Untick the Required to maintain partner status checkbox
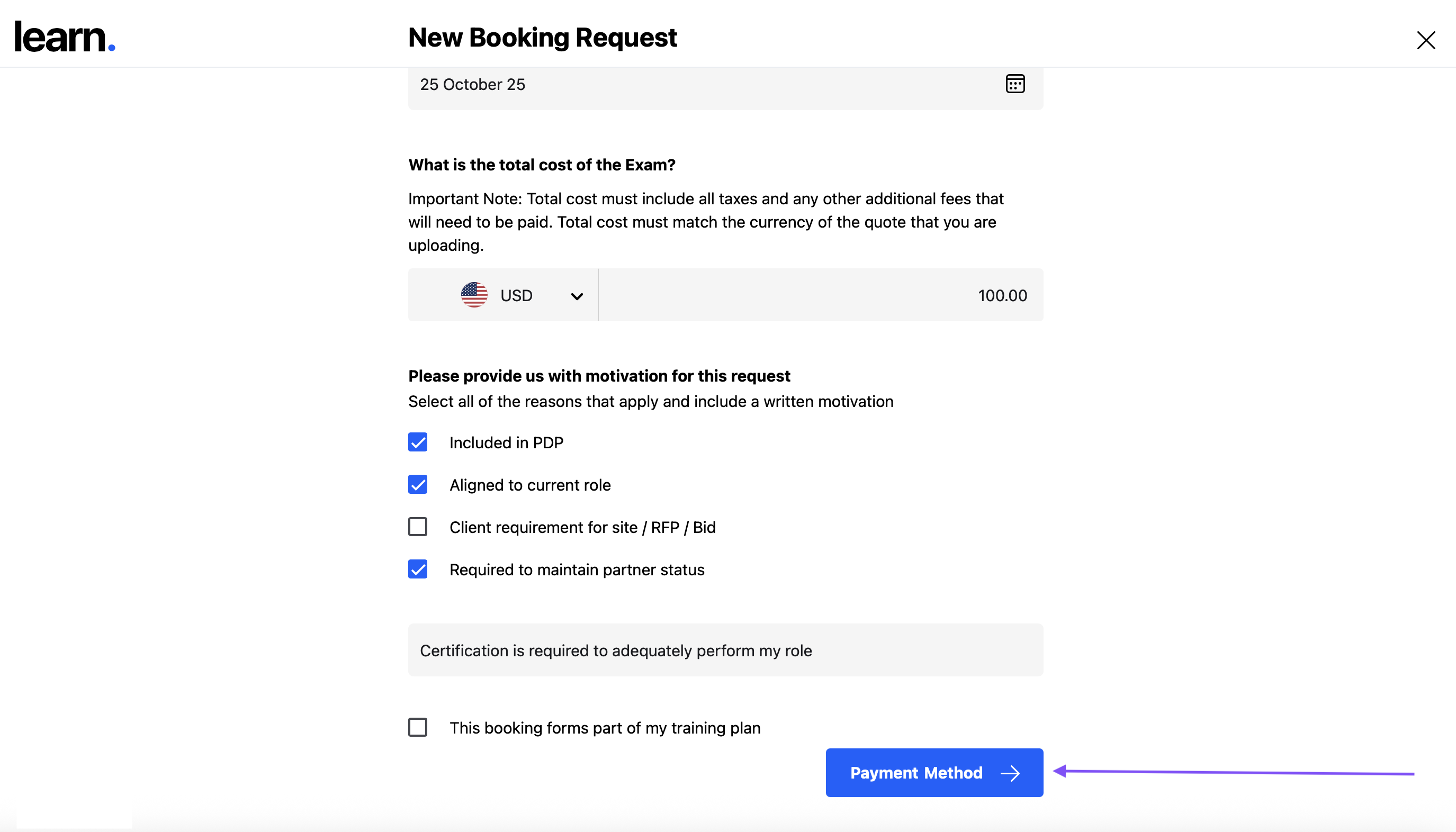 (x=418, y=569)
